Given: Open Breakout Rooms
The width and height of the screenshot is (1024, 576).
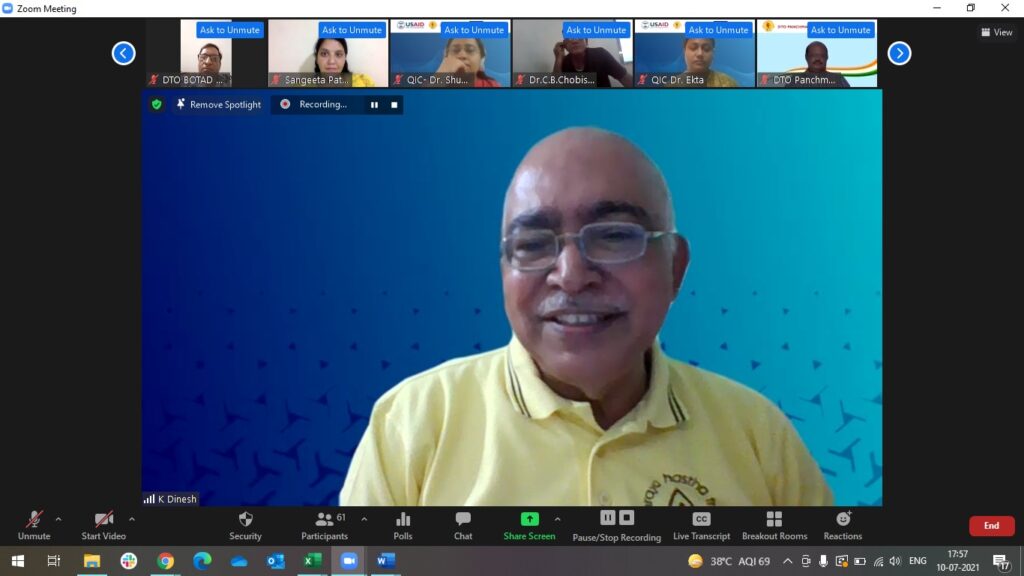Looking at the screenshot, I should point(774,520).
